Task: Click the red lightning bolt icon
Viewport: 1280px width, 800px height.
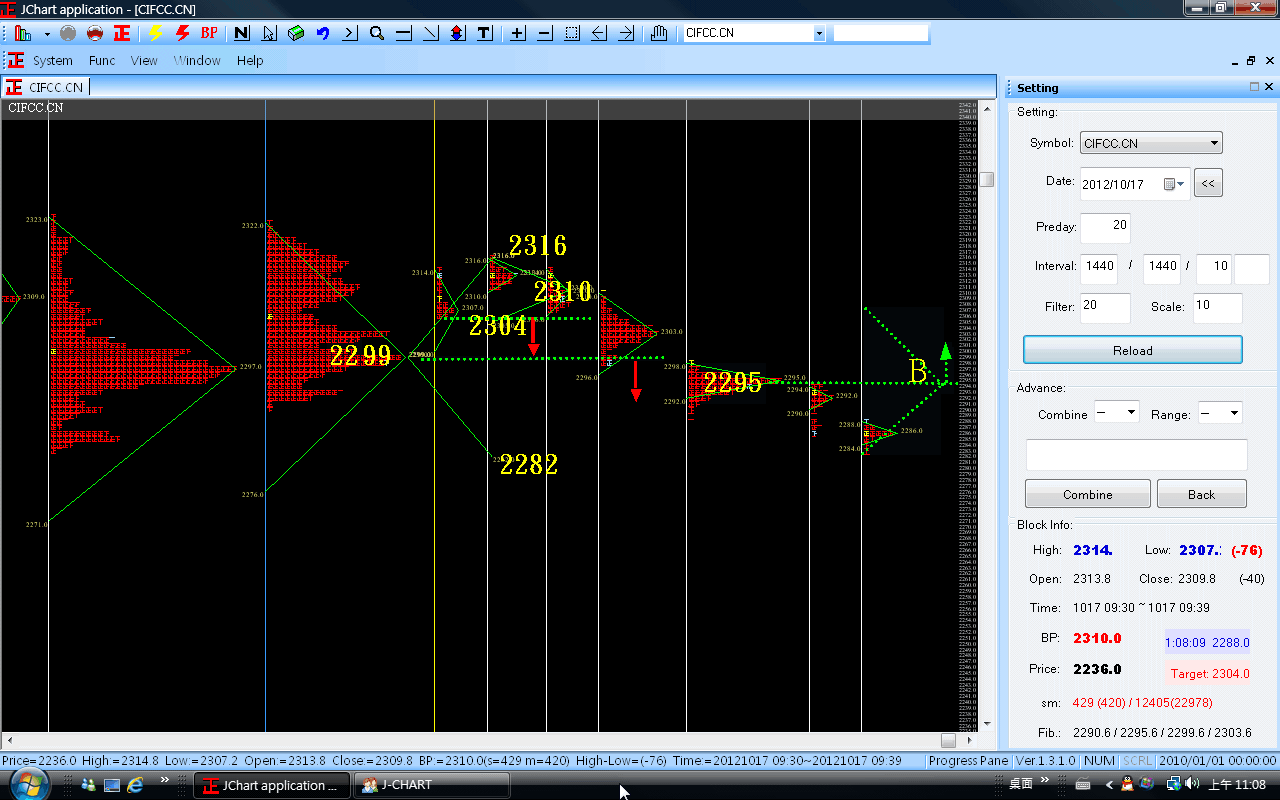Action: 182,33
